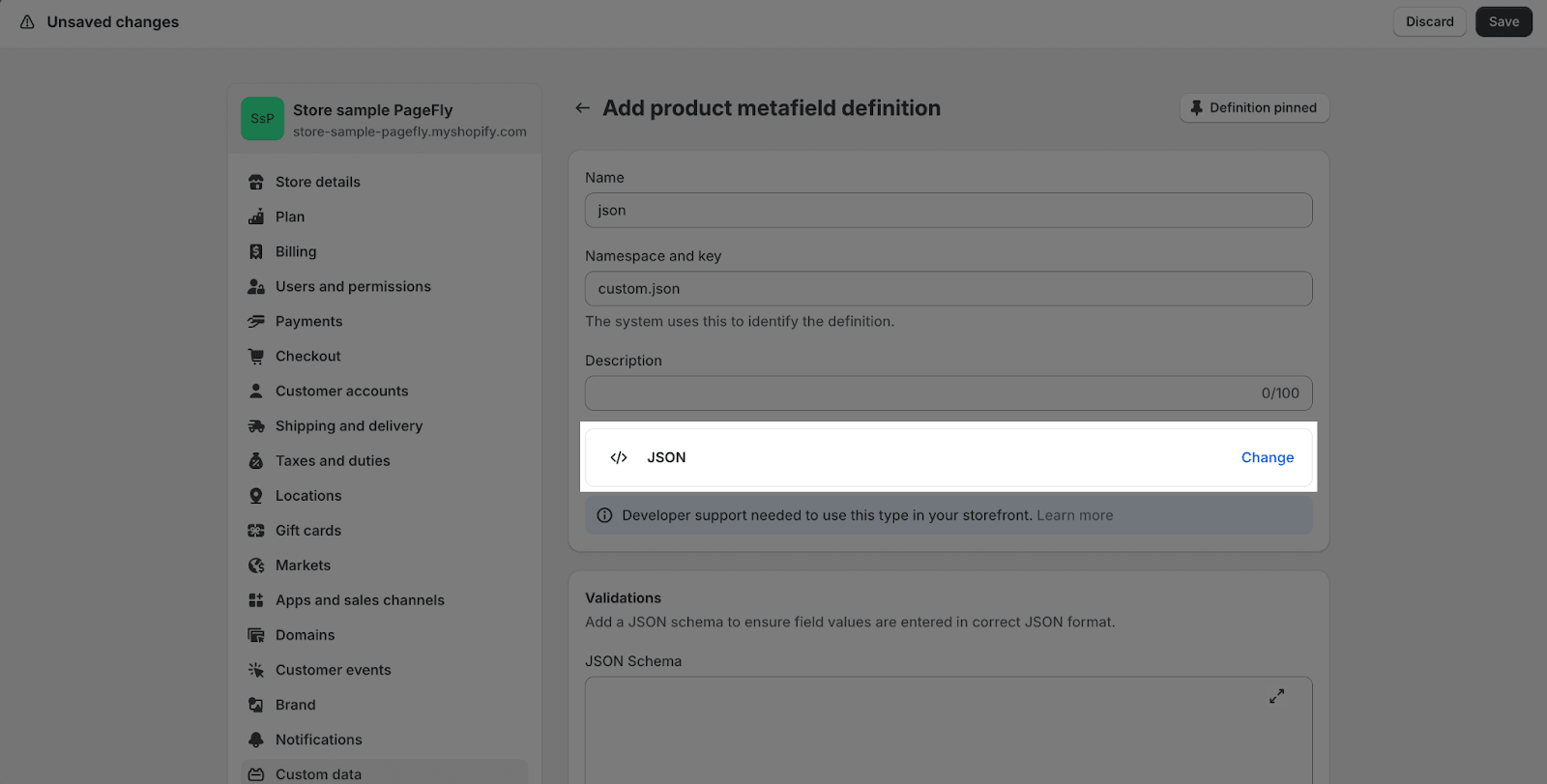The image size is (1547, 784).
Task: Click the Namespace and key field
Action: click(949, 289)
